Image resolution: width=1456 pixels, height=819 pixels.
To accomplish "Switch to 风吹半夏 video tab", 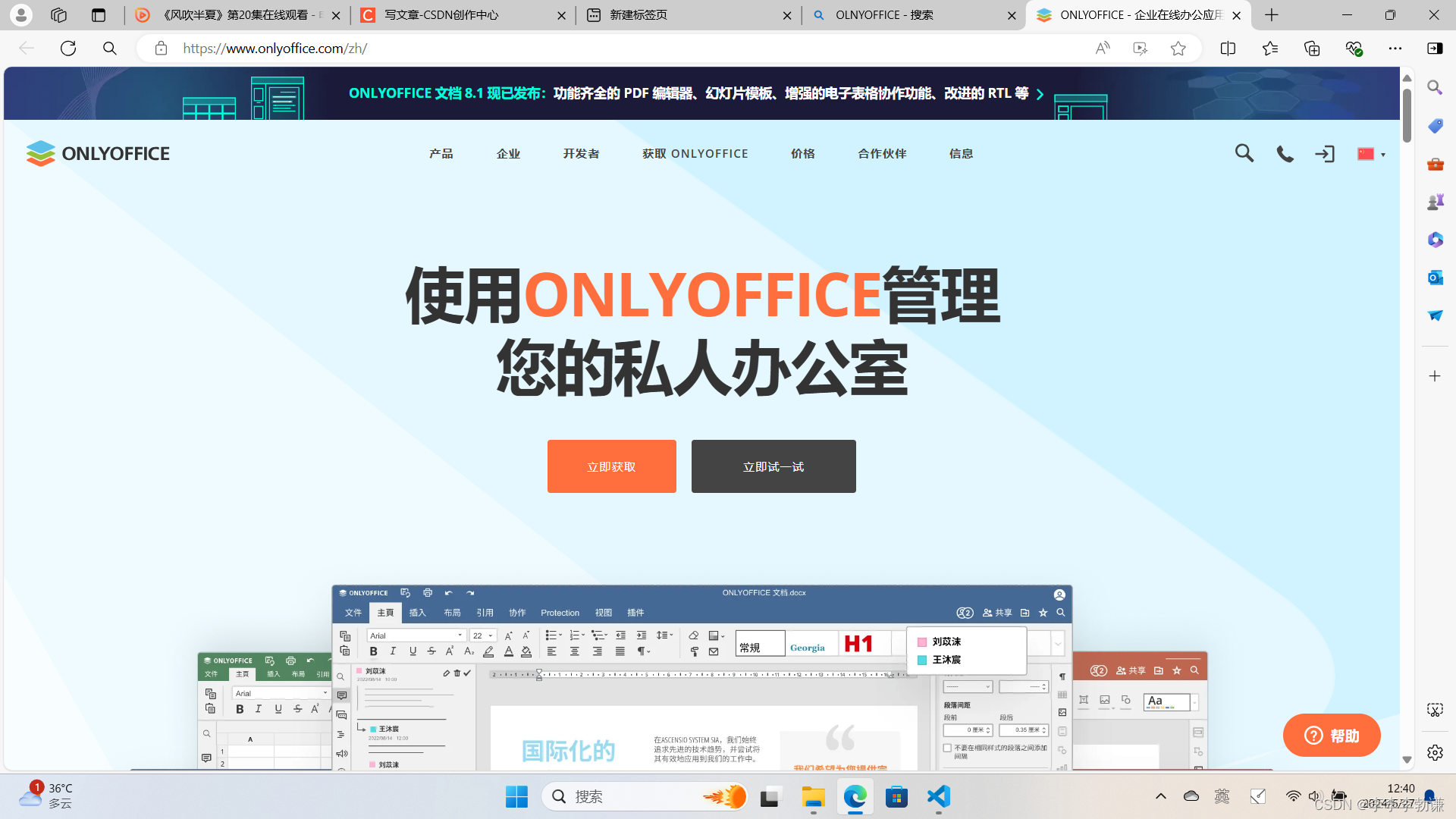I will (x=236, y=15).
